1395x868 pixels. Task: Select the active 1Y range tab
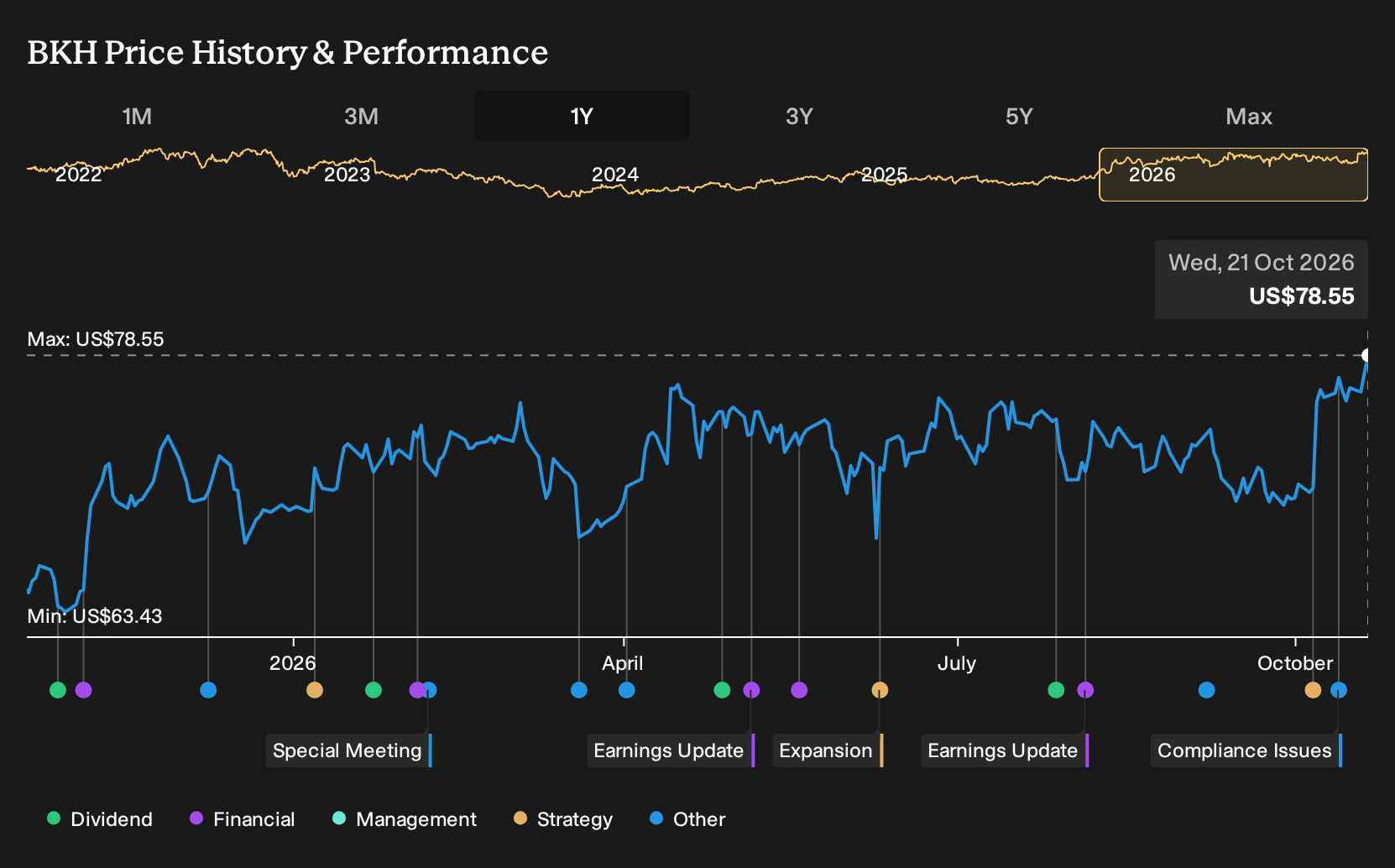(583, 116)
